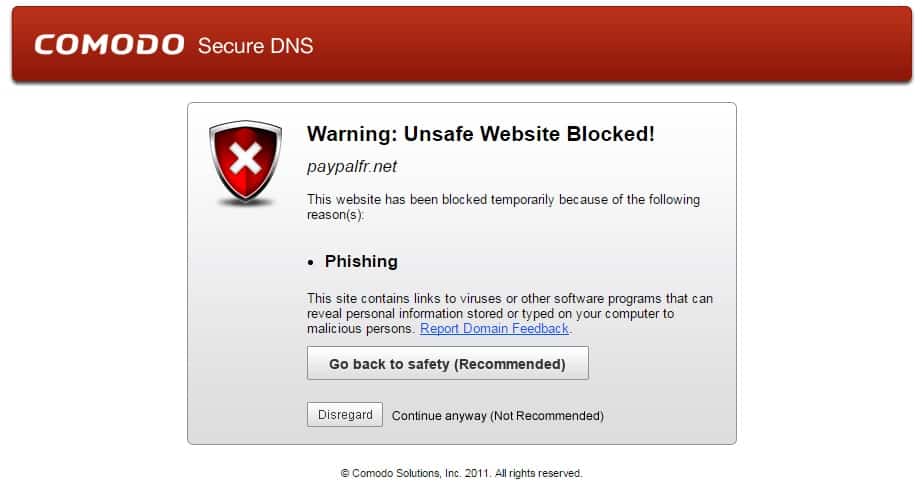The image size is (922, 491).
Task: Select the blocked domain paypalfr.net text
Action: pos(351,167)
